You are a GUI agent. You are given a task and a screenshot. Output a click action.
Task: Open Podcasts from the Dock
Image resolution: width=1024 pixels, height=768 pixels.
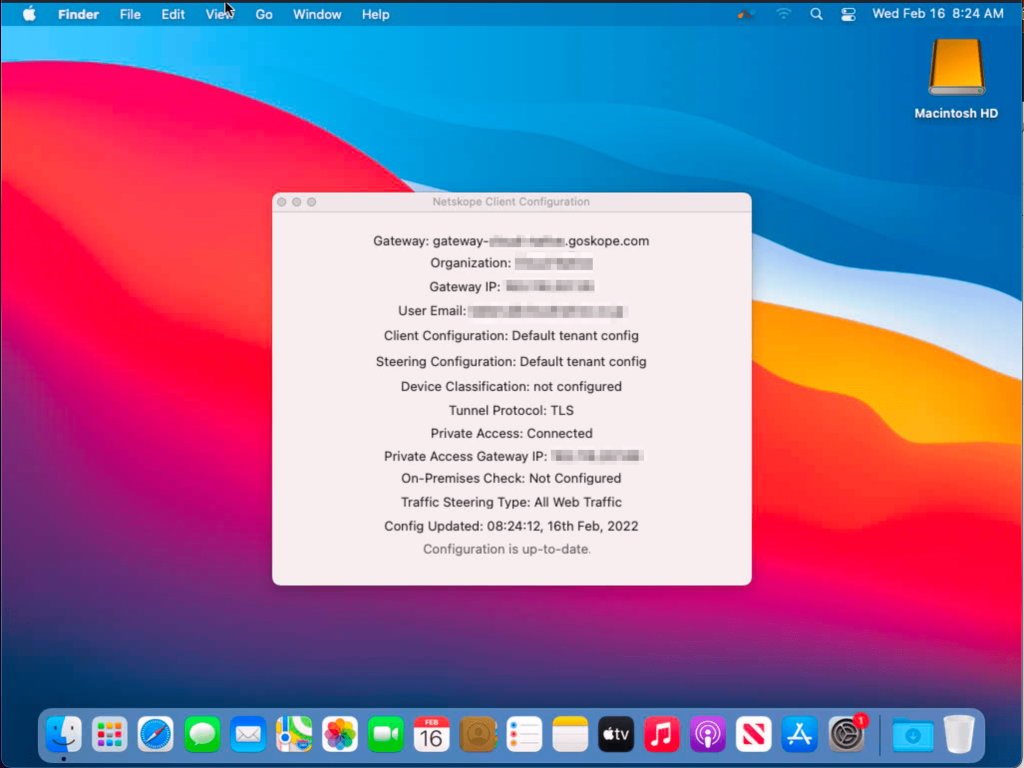(708, 735)
